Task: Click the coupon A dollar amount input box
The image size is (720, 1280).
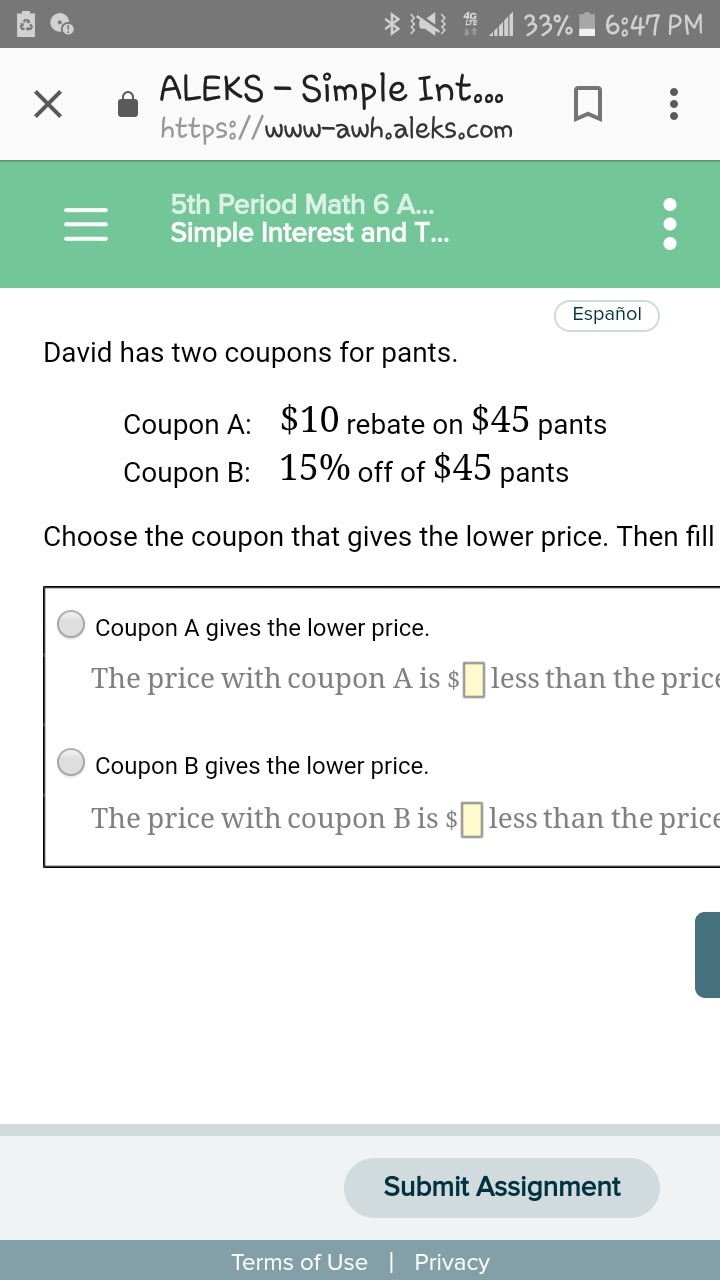Action: pos(474,680)
